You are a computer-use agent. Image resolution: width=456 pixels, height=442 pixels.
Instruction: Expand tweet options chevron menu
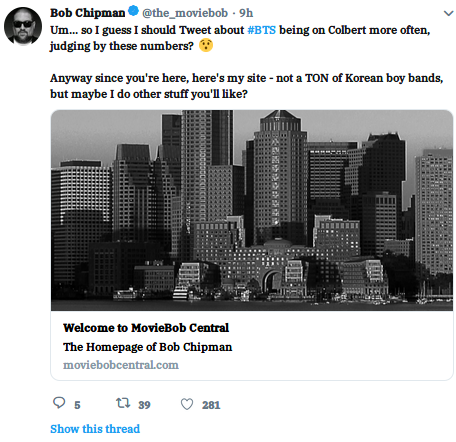pos(448,13)
